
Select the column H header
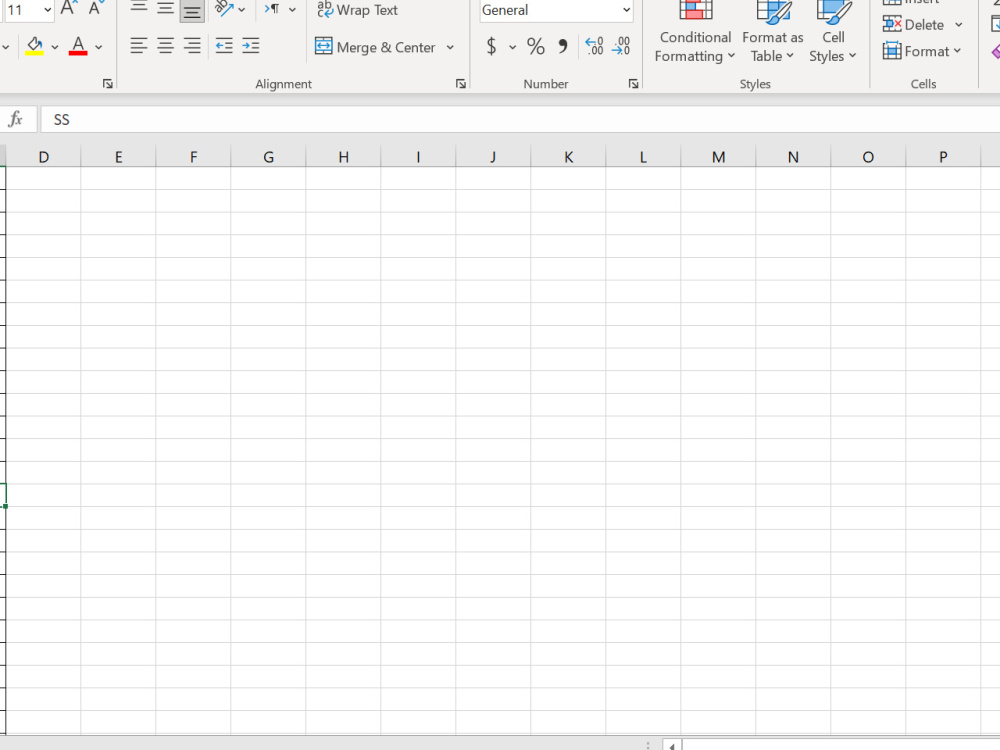click(343, 157)
